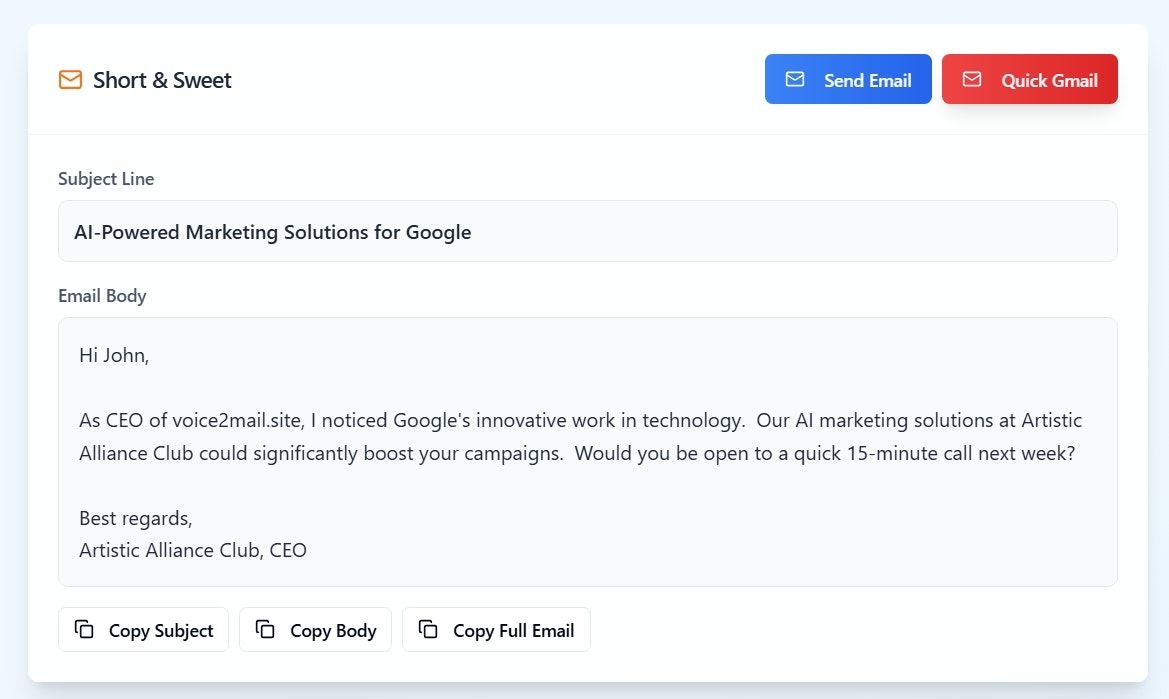Select the "Short & Sweet" heading text

coord(162,80)
